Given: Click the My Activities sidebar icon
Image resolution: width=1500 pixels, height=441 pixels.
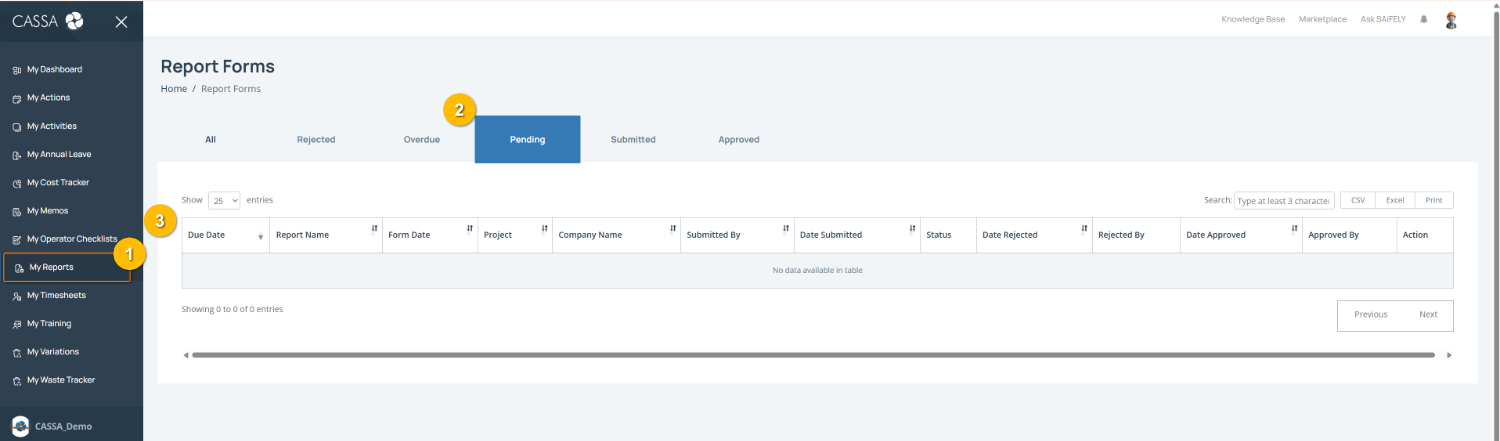Looking at the screenshot, I should tap(16, 127).
